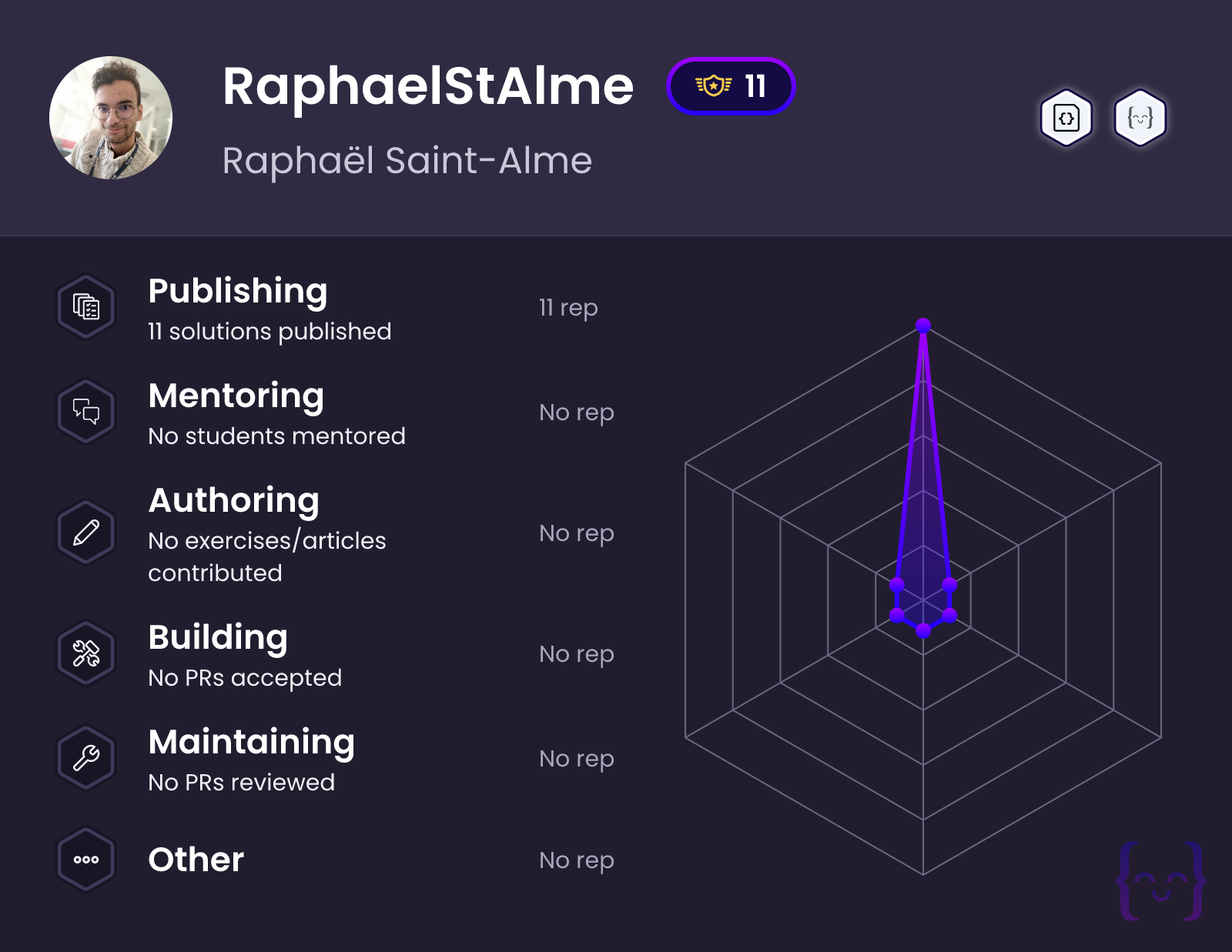The height and width of the screenshot is (952, 1232).
Task: Click the Other three-dots icon
Action: (86, 860)
